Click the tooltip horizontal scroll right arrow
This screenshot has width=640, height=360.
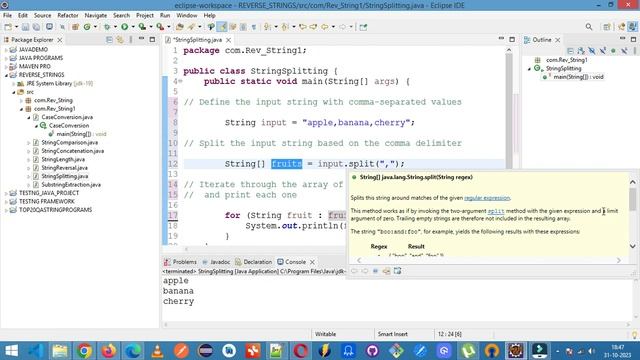(x=619, y=260)
